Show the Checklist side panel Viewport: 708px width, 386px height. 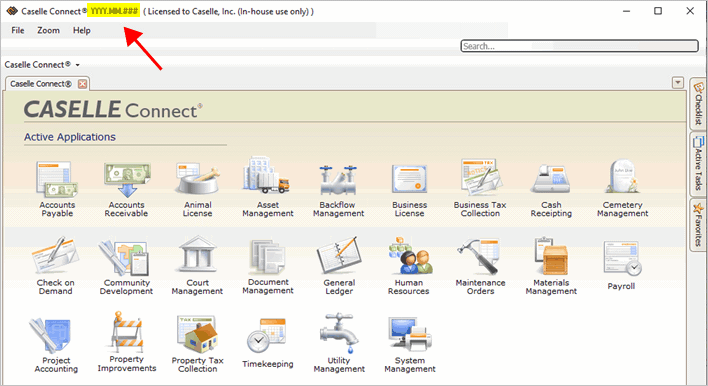click(698, 103)
